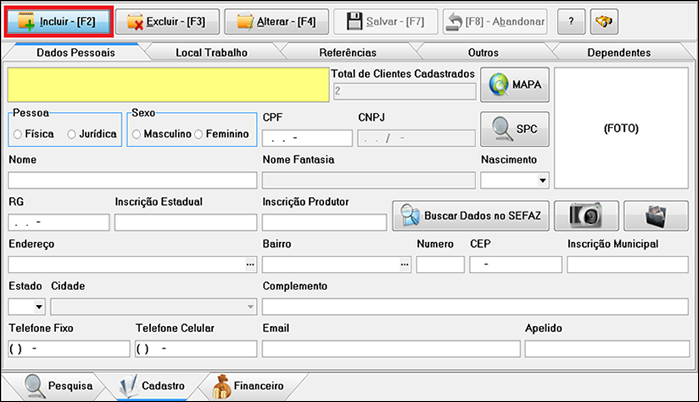Screen dimensions: 699x402
Task: Open the Financeiro bottom tab
Action: 246,385
